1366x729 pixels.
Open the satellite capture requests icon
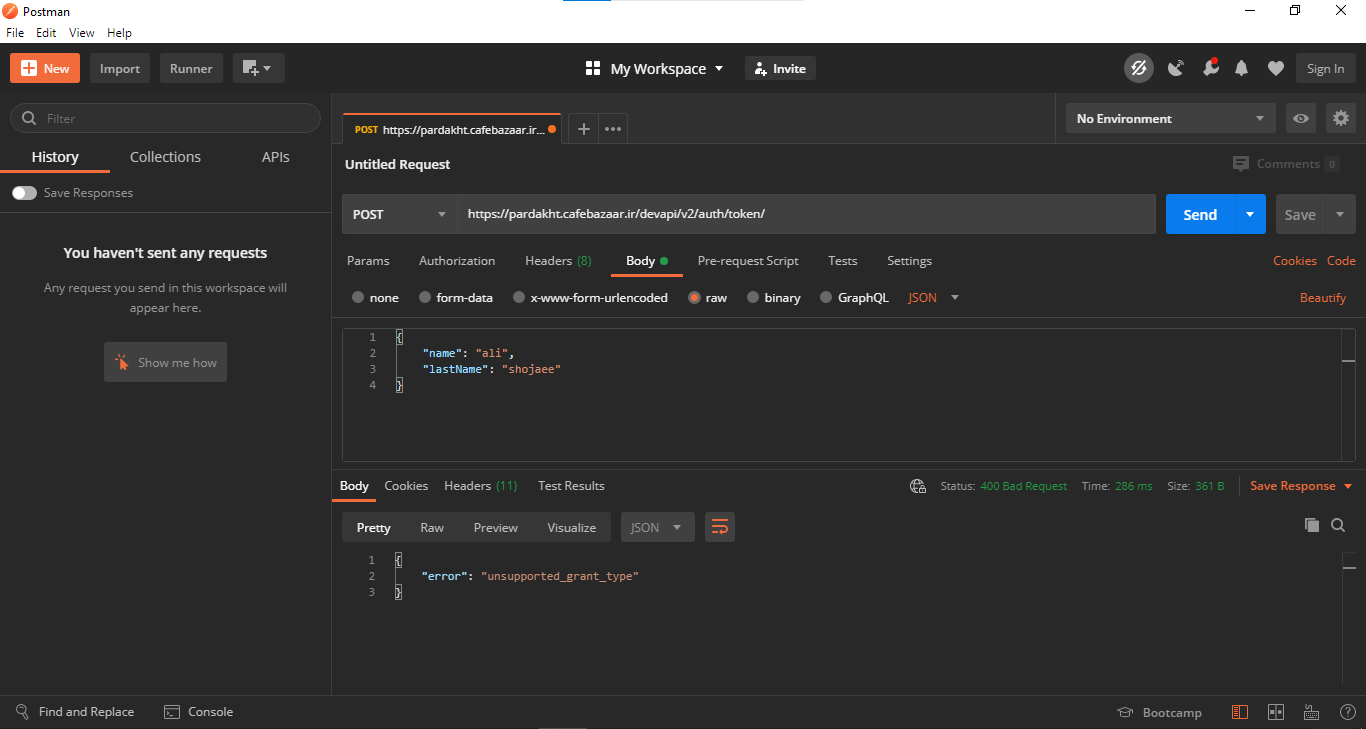(1176, 68)
